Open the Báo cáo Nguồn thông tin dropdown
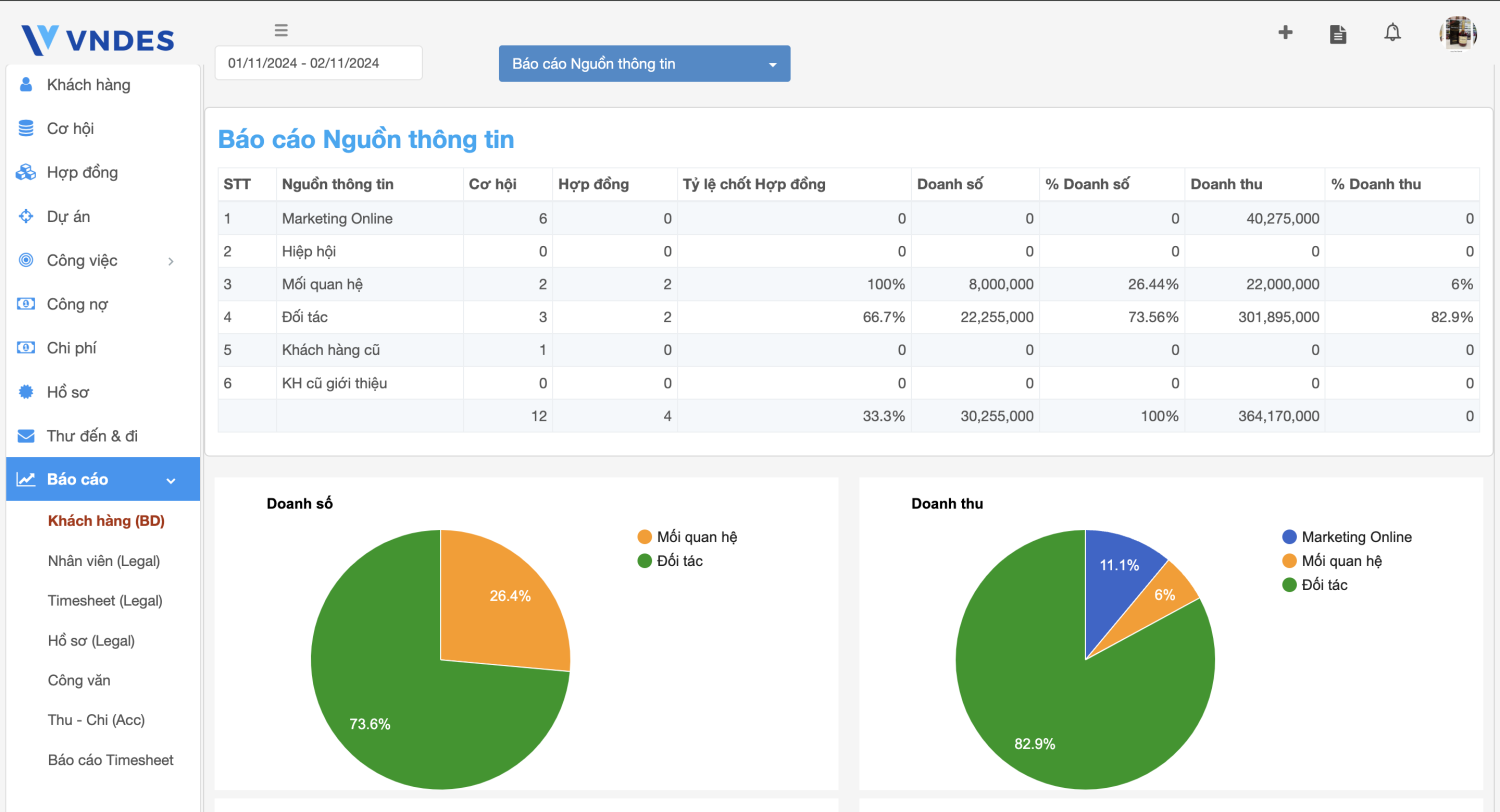This screenshot has height=812, width=1500. (x=644, y=64)
